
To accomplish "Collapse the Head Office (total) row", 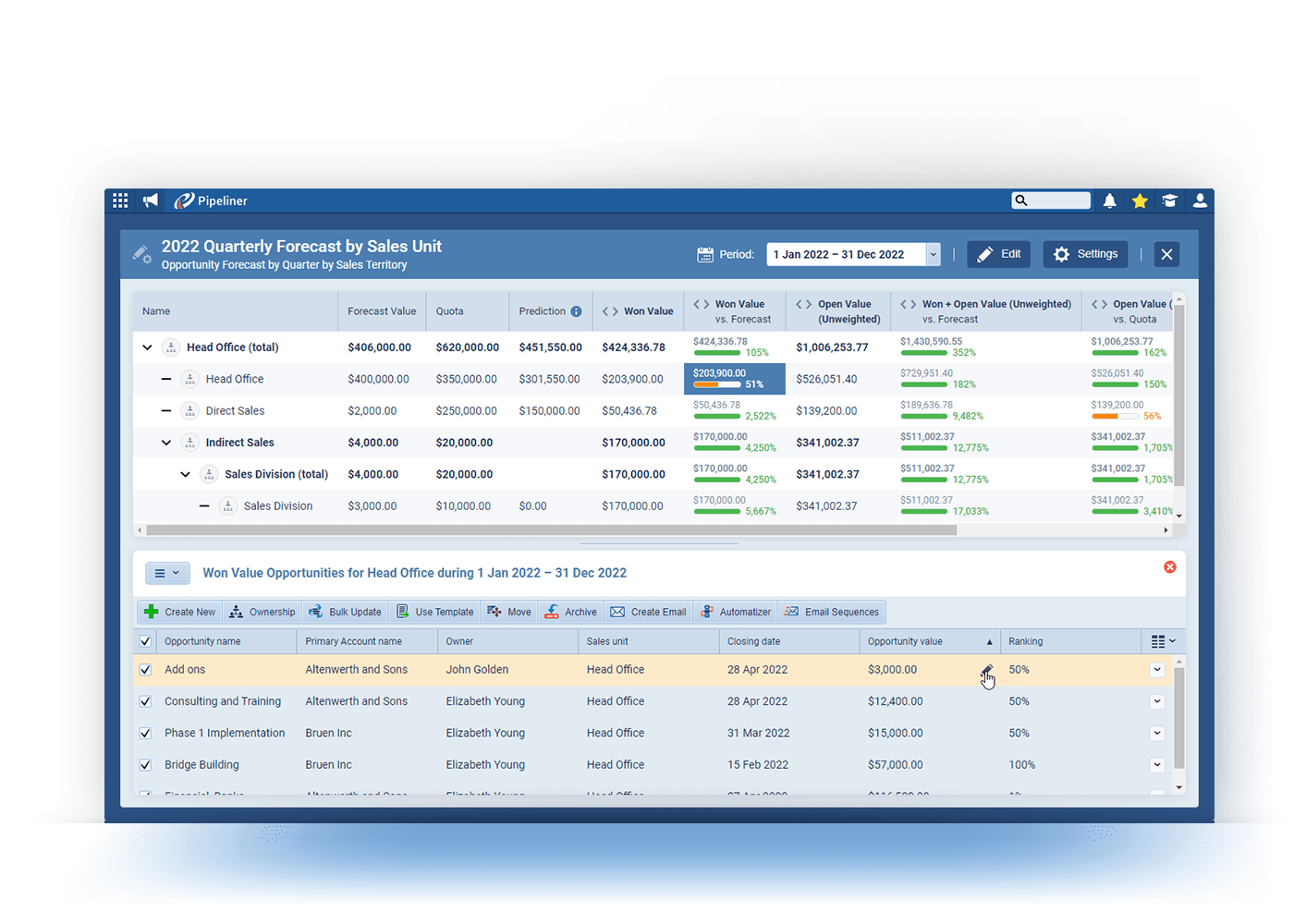I will tap(147, 346).
